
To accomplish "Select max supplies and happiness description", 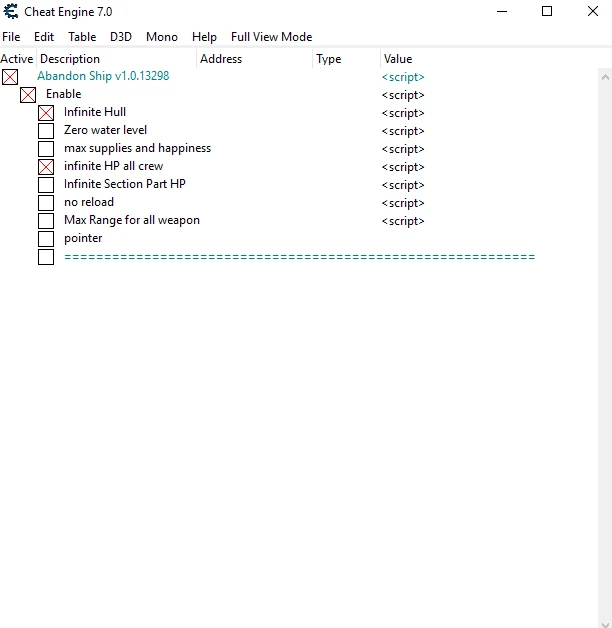I will click(x=137, y=148).
